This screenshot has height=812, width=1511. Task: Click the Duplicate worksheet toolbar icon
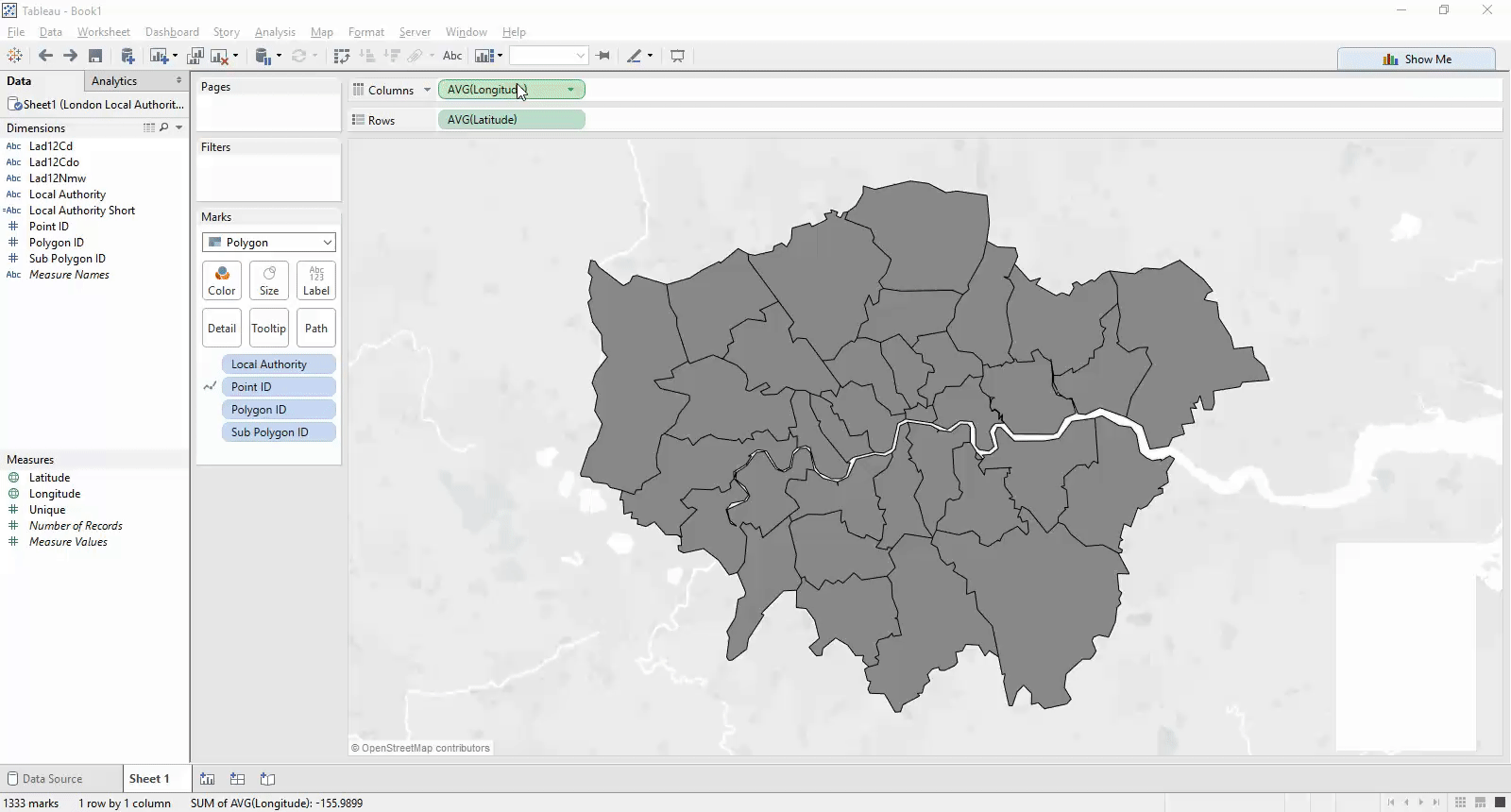[195, 57]
